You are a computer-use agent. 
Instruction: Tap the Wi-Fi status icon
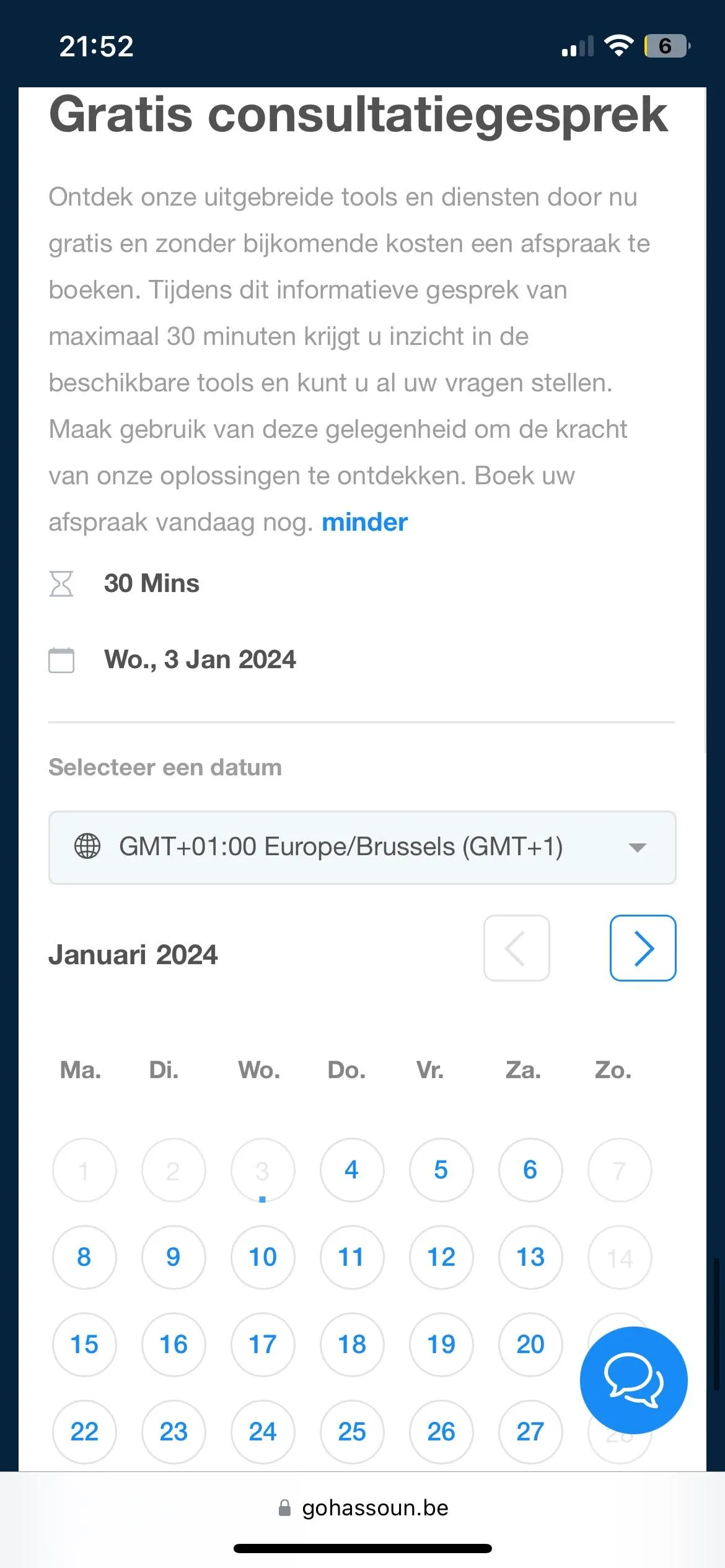tap(618, 46)
